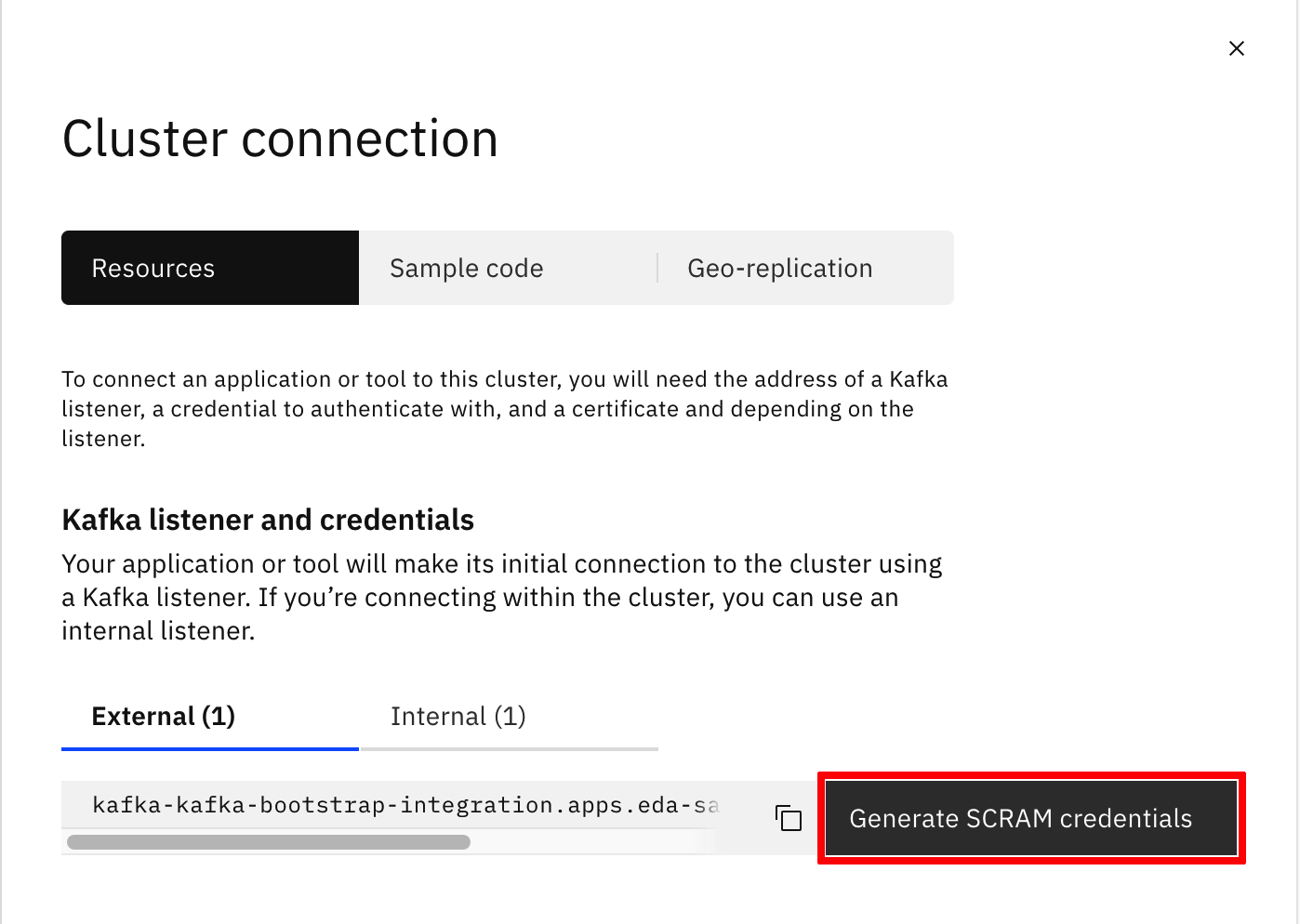Click Generate SCRAM credentials button

point(1031,818)
